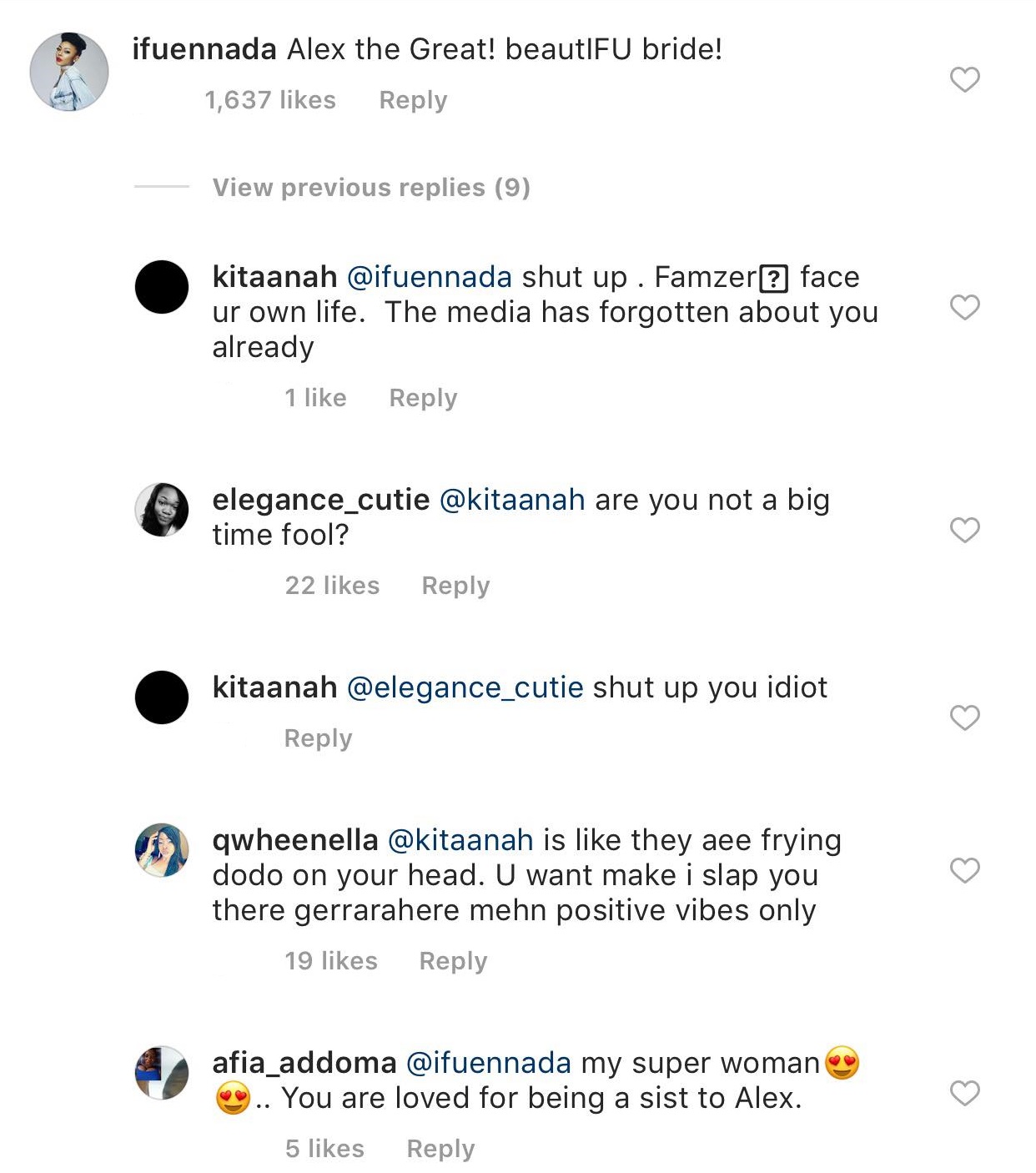View the 1,637 likes list
Viewport: 1036px width, 1173px height.
270,100
